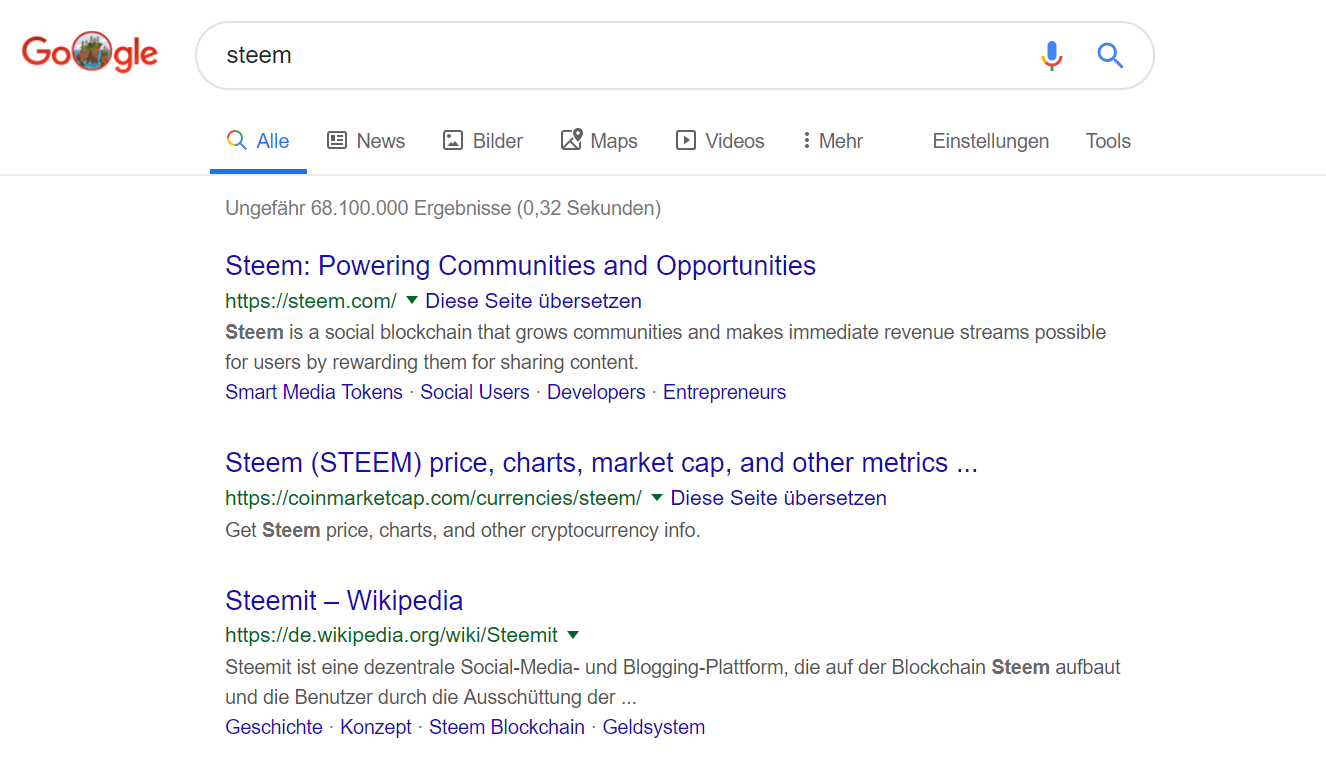Open the Tools options

point(1108,141)
